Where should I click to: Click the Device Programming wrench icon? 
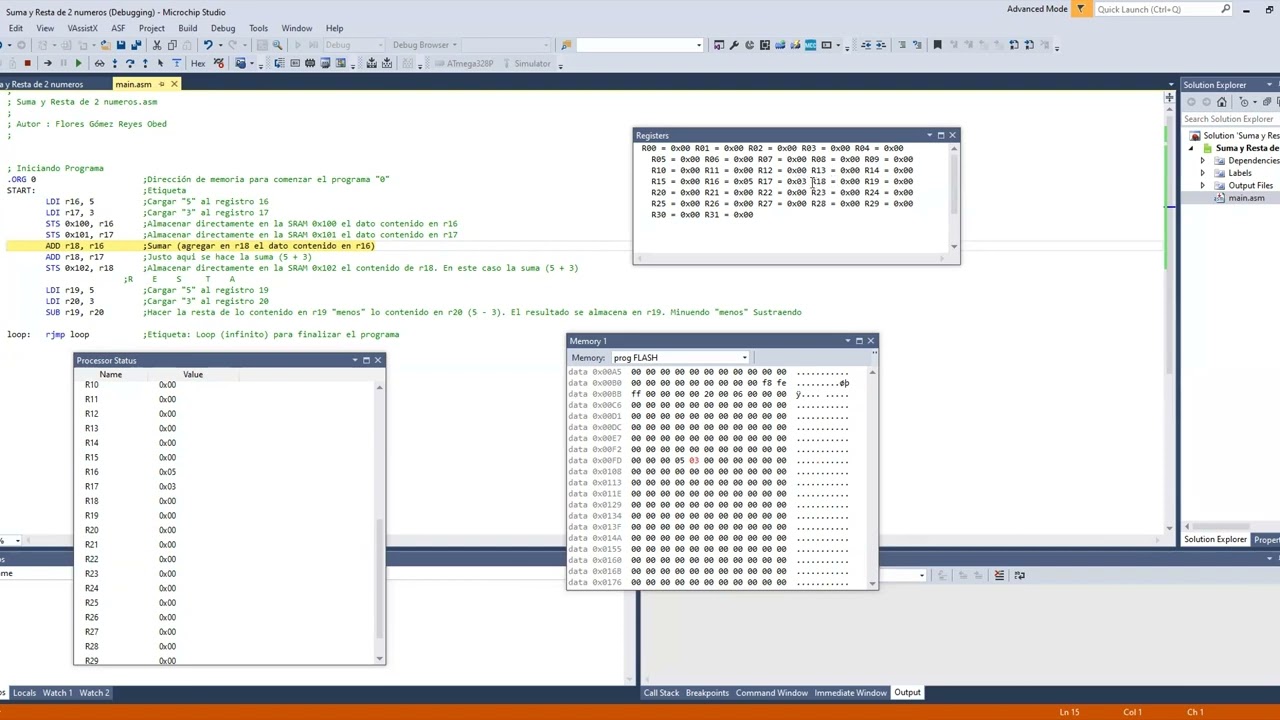click(734, 45)
